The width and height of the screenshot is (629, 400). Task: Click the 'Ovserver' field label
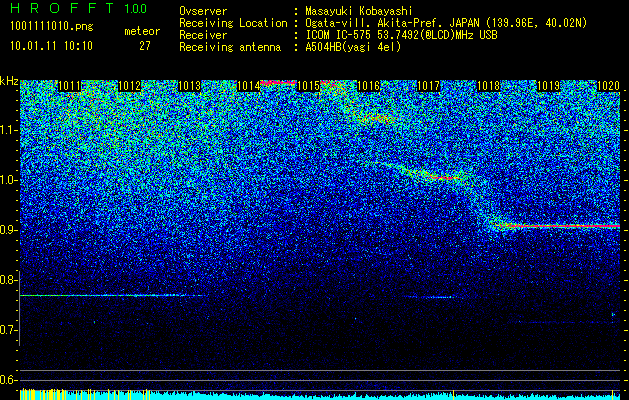point(203,11)
